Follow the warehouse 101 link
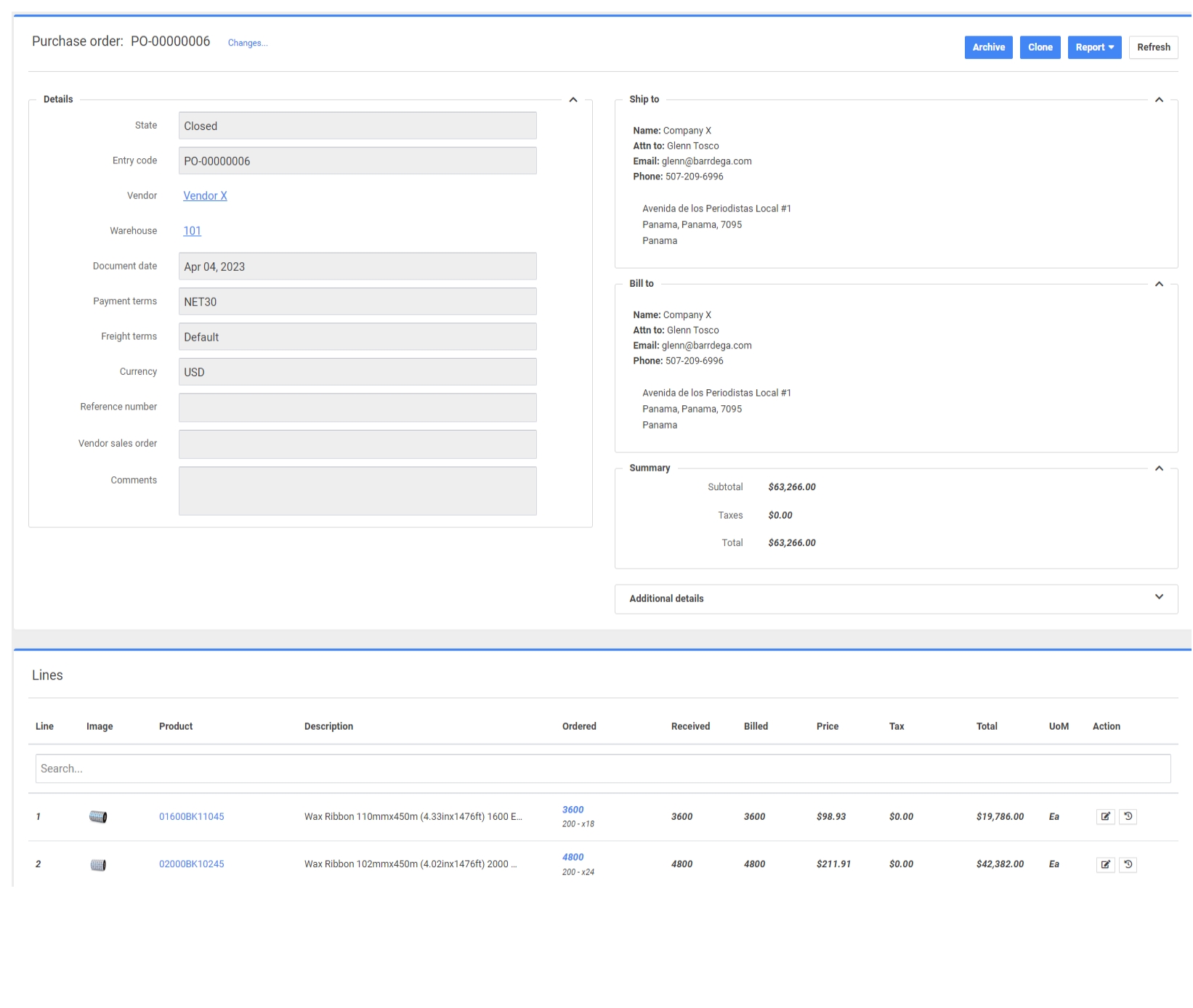This screenshot has width=1193, height=1008. 192,231
